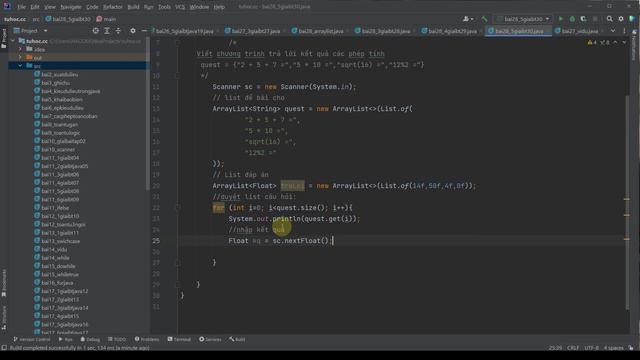Open the run configuration dropdown

(523, 19)
